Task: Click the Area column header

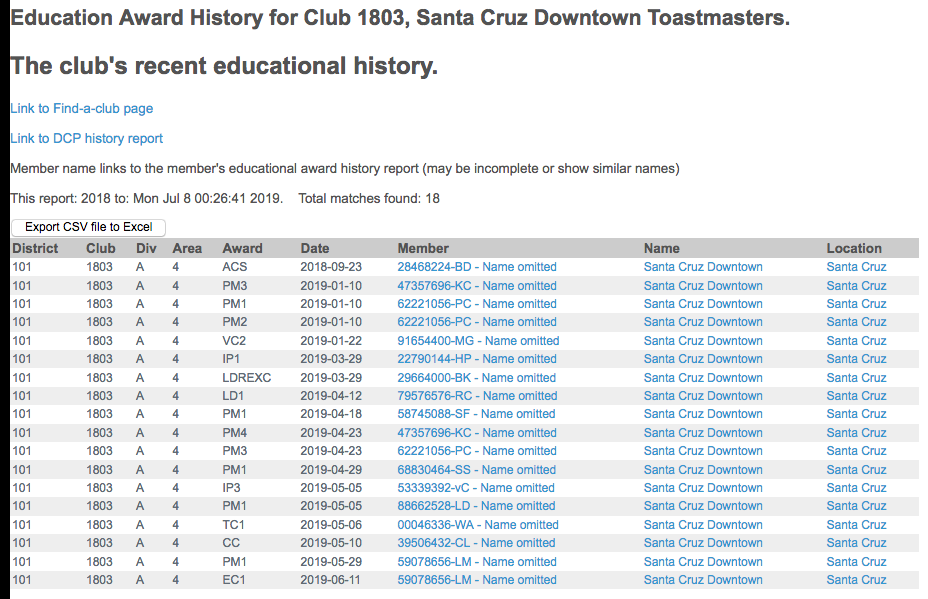Action: (x=187, y=249)
